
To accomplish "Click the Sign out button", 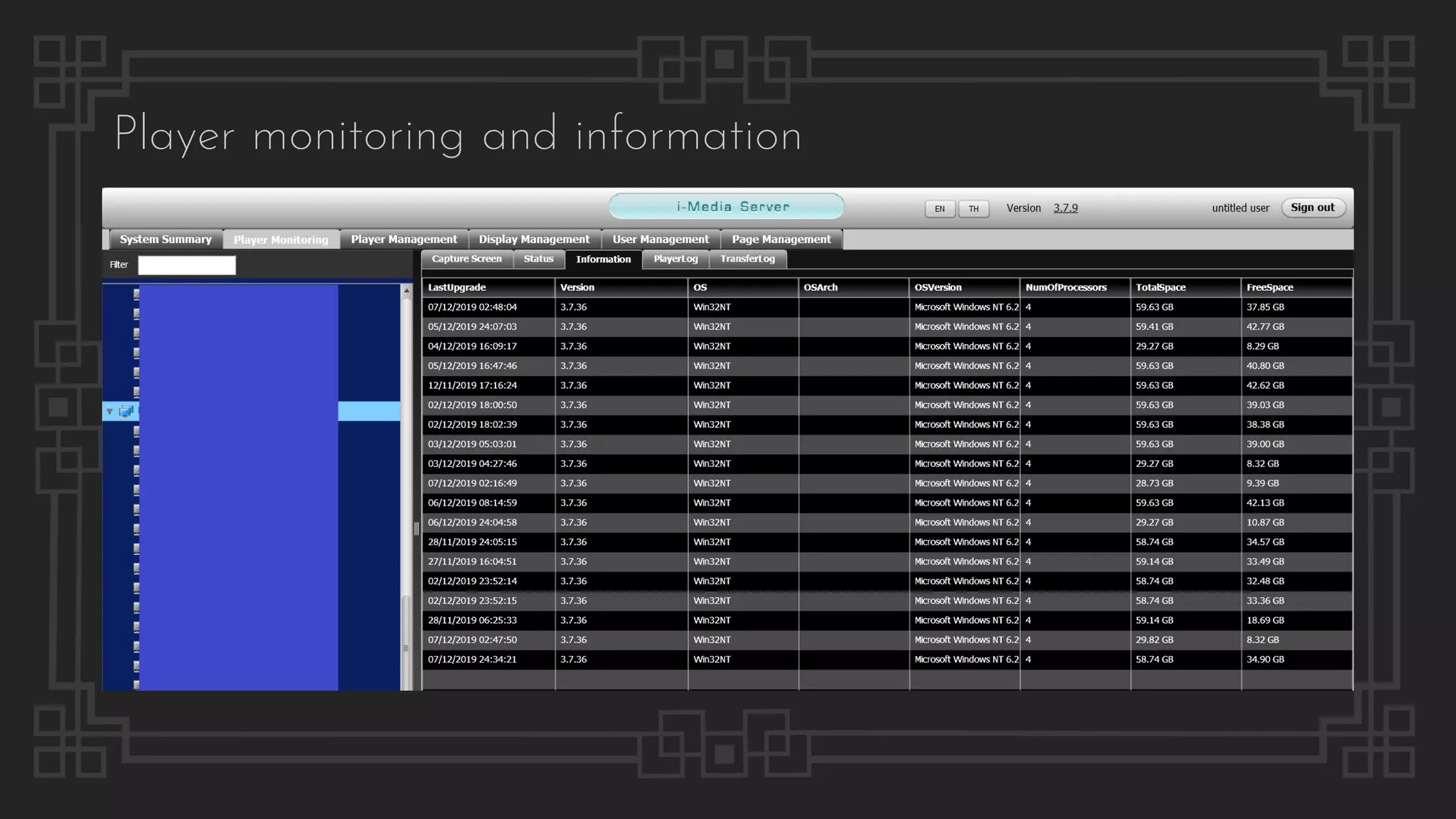I will (1313, 208).
